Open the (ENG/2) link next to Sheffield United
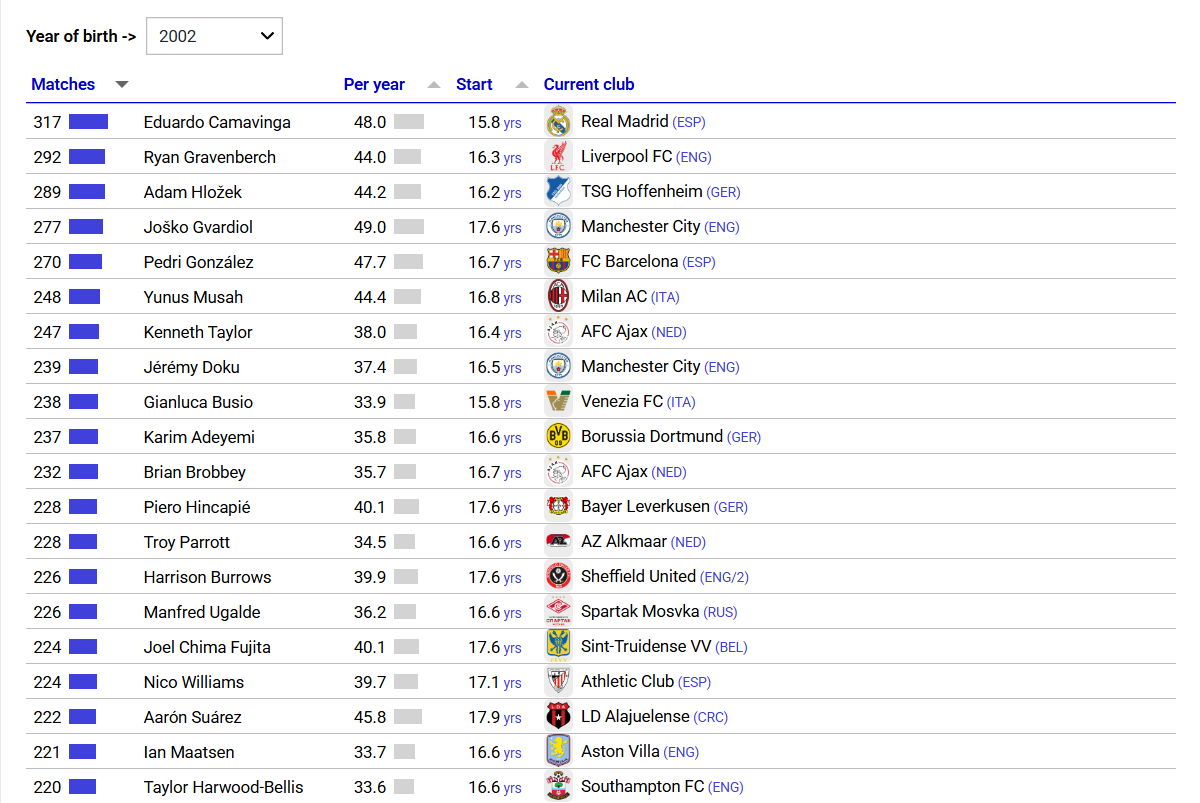 724,577
